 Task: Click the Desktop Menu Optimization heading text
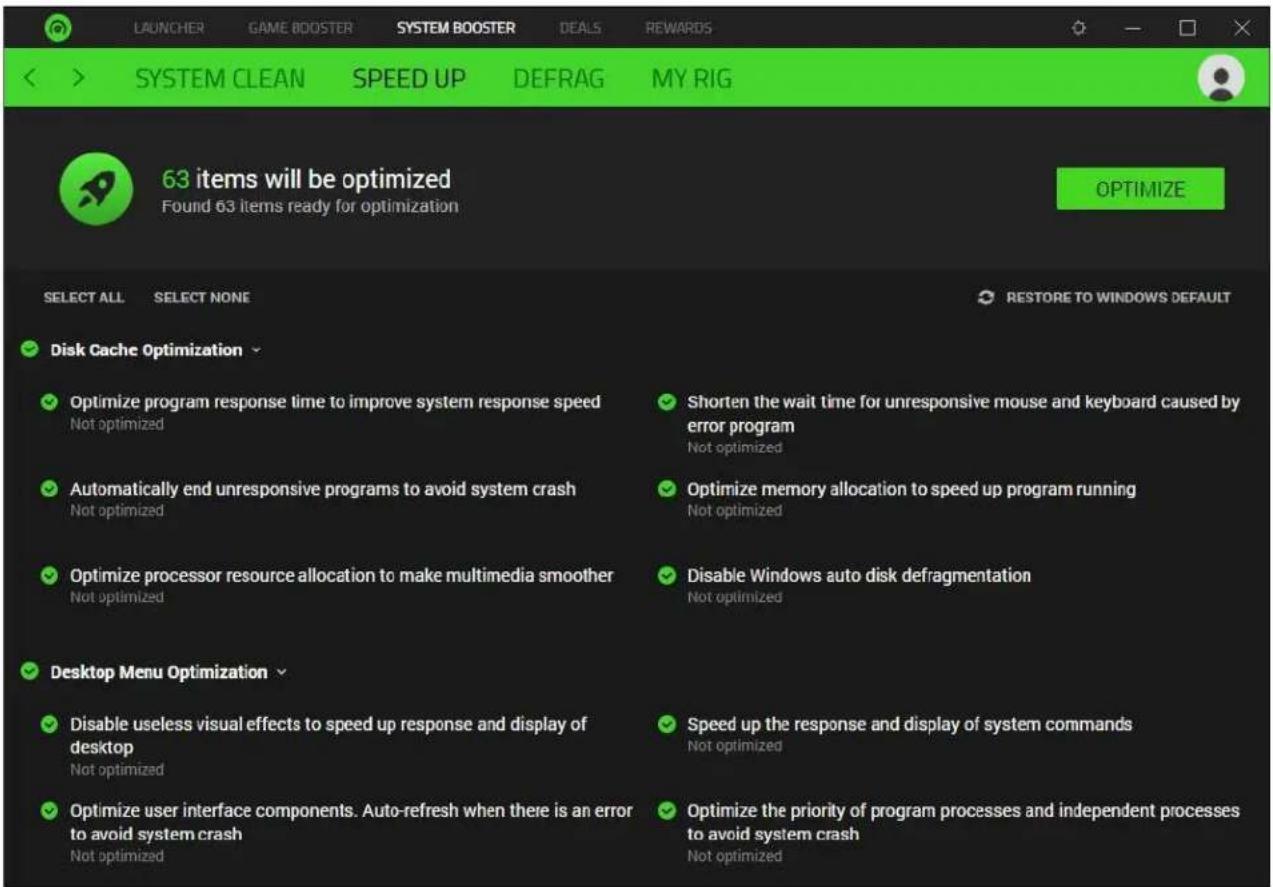tap(159, 672)
